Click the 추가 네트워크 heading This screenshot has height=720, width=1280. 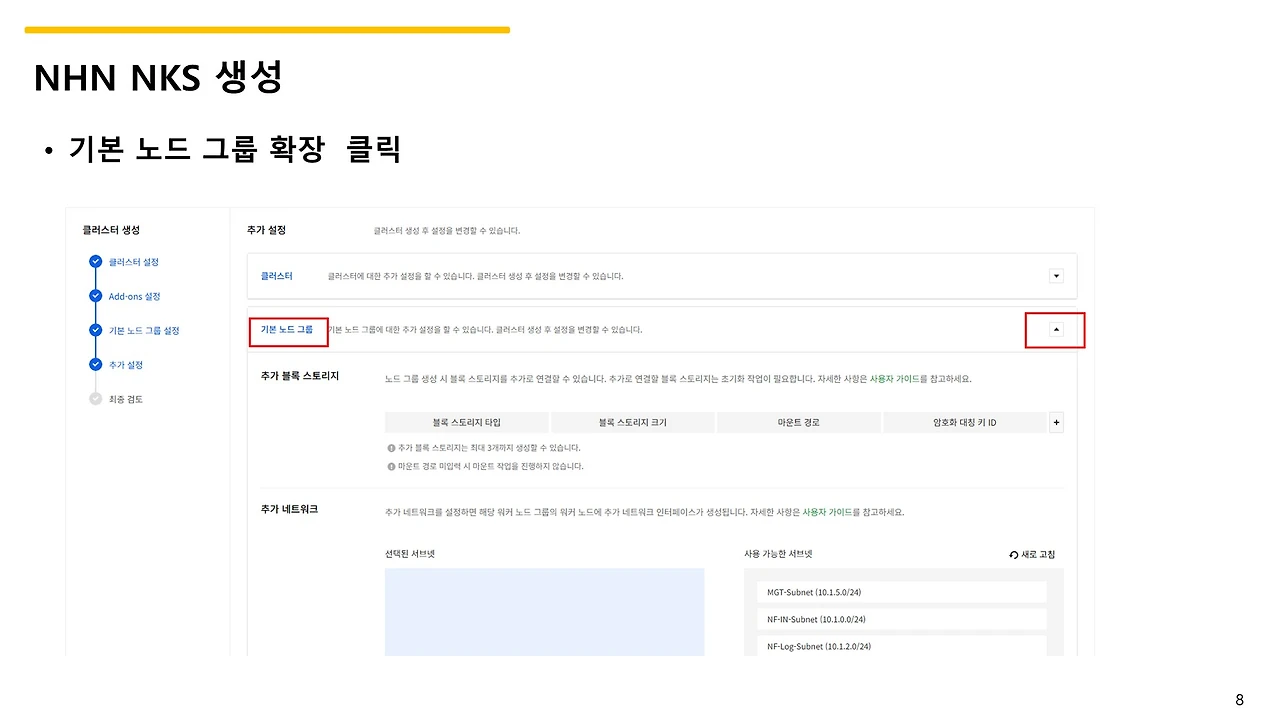tap(290, 510)
